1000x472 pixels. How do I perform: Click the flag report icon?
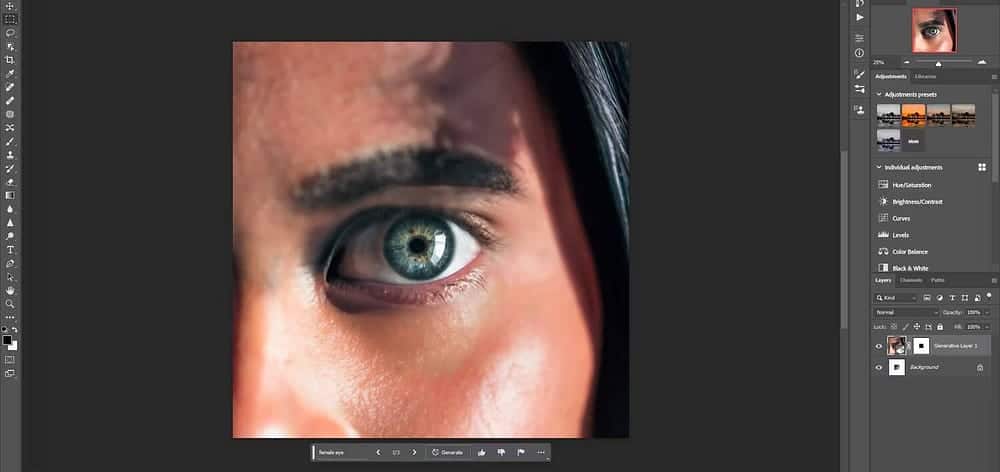click(521, 453)
